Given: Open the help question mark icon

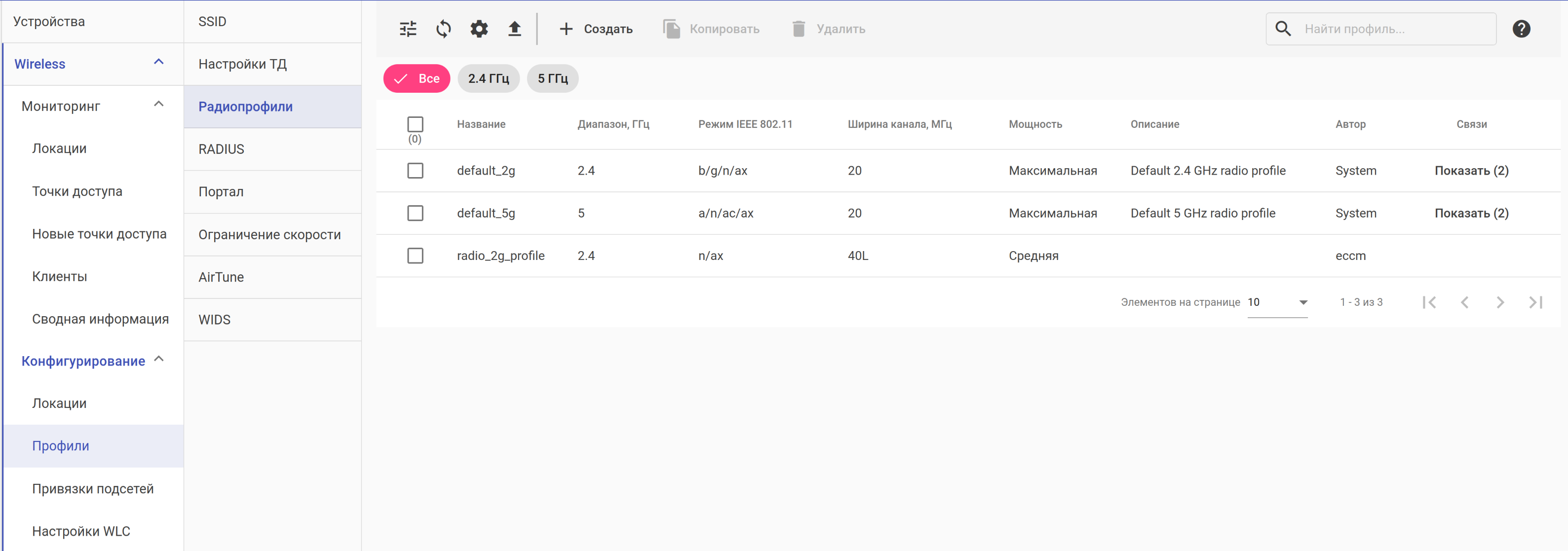Looking at the screenshot, I should 1521,29.
